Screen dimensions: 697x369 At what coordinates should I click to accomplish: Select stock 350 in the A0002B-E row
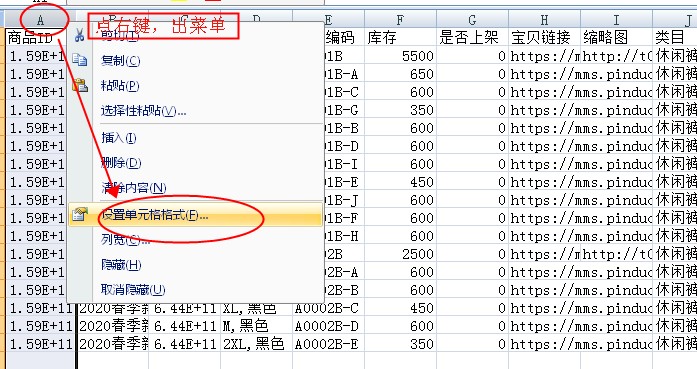(x=400, y=344)
